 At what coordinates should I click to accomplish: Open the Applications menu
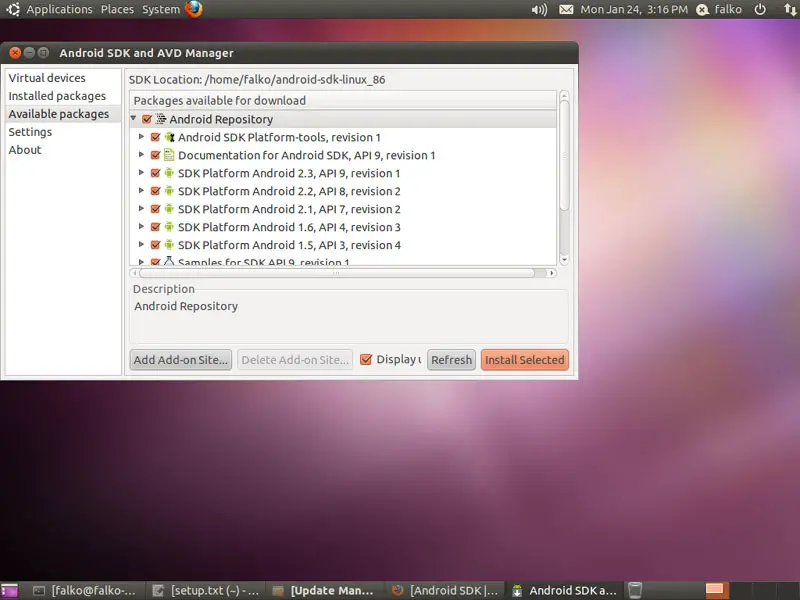tap(60, 9)
